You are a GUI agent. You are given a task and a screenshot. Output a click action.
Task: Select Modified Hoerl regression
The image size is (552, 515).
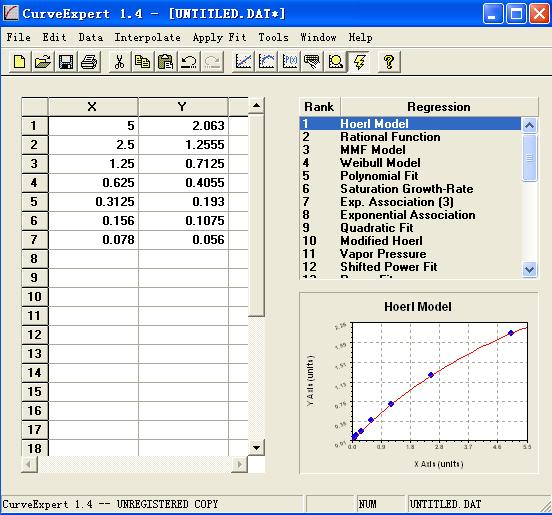click(410, 241)
